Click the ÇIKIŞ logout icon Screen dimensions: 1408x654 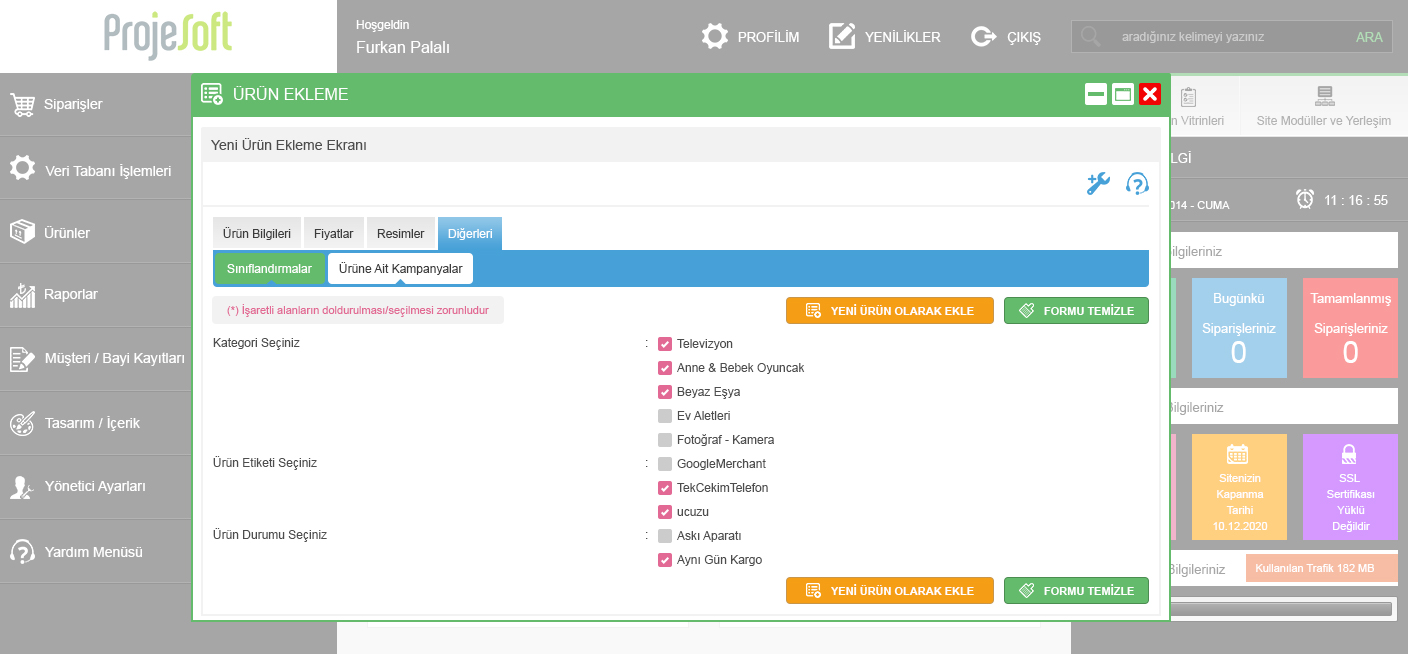[983, 37]
